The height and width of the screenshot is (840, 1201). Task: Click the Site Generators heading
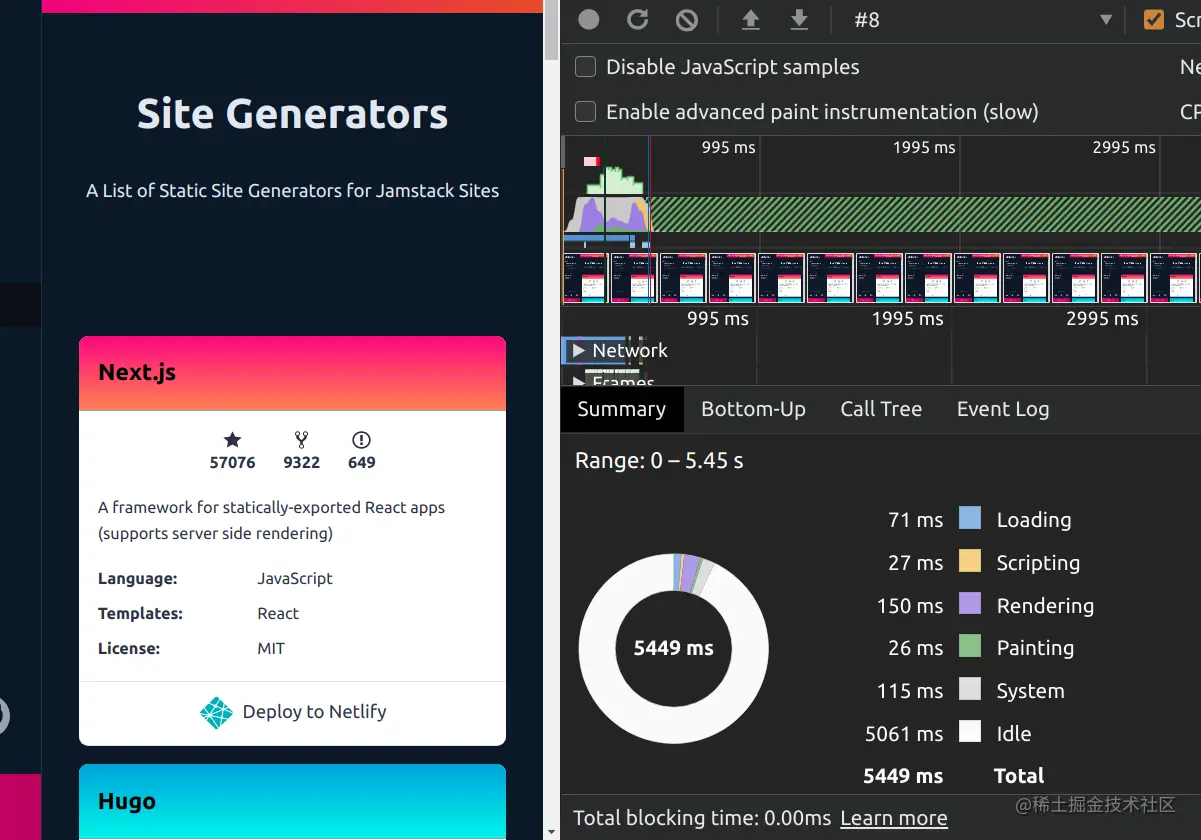292,114
